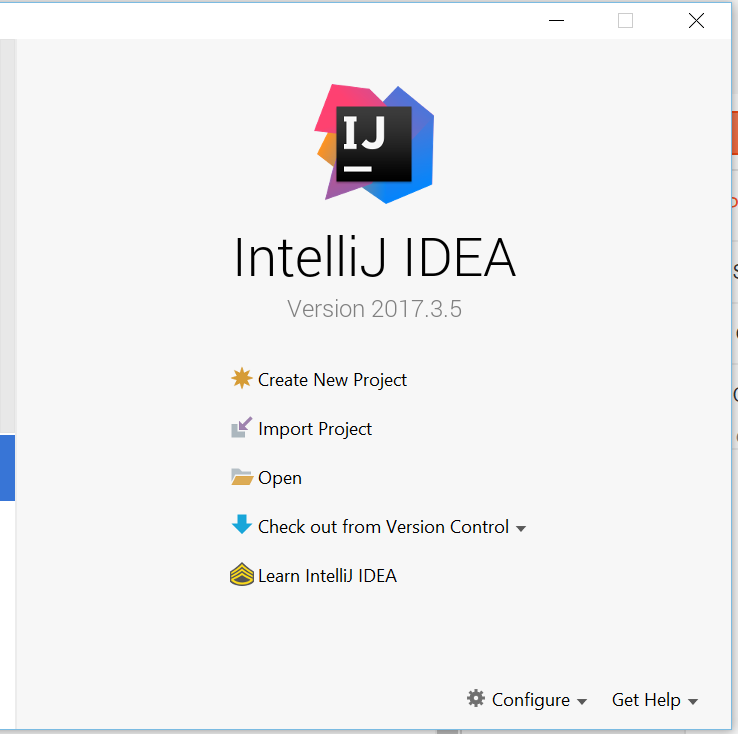Viewport: 738px width, 734px height.
Task: Expand the Configure dropdown arrow
Action: [x=582, y=702]
